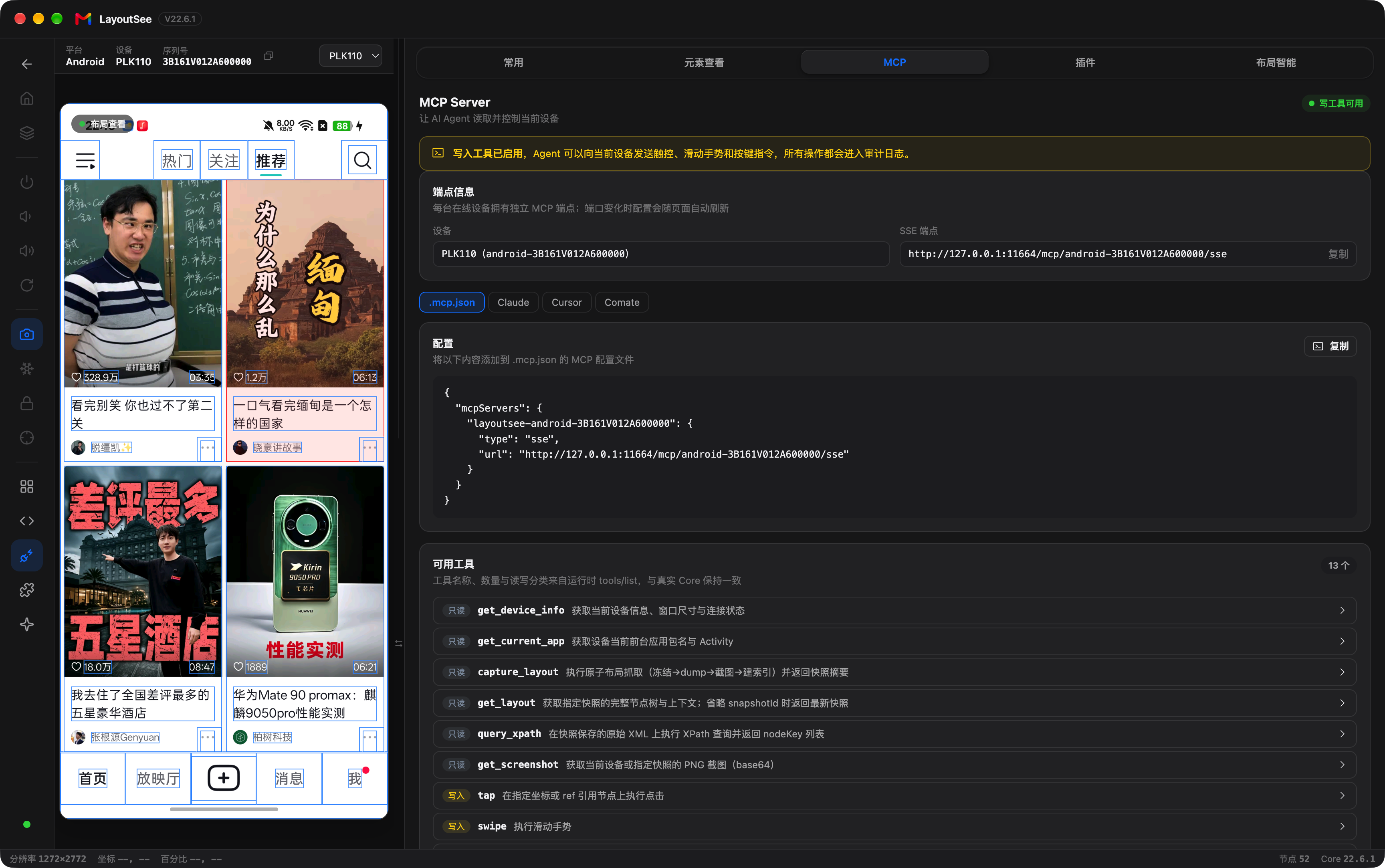Expand the swipe tool row
Screen dimensions: 1385x868
tap(894, 827)
